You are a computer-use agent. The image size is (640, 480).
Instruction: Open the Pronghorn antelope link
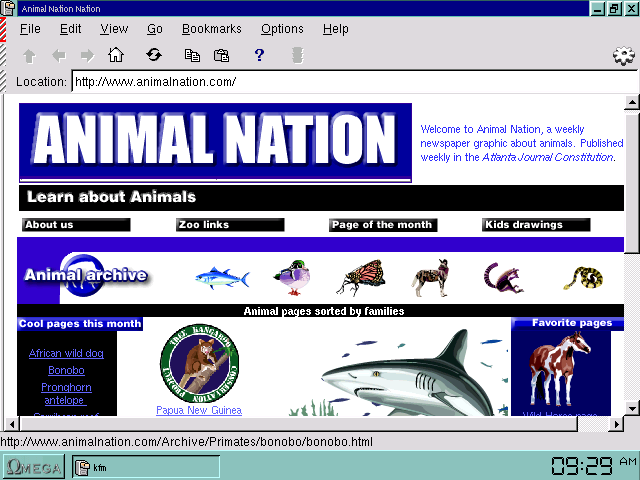coord(66,393)
